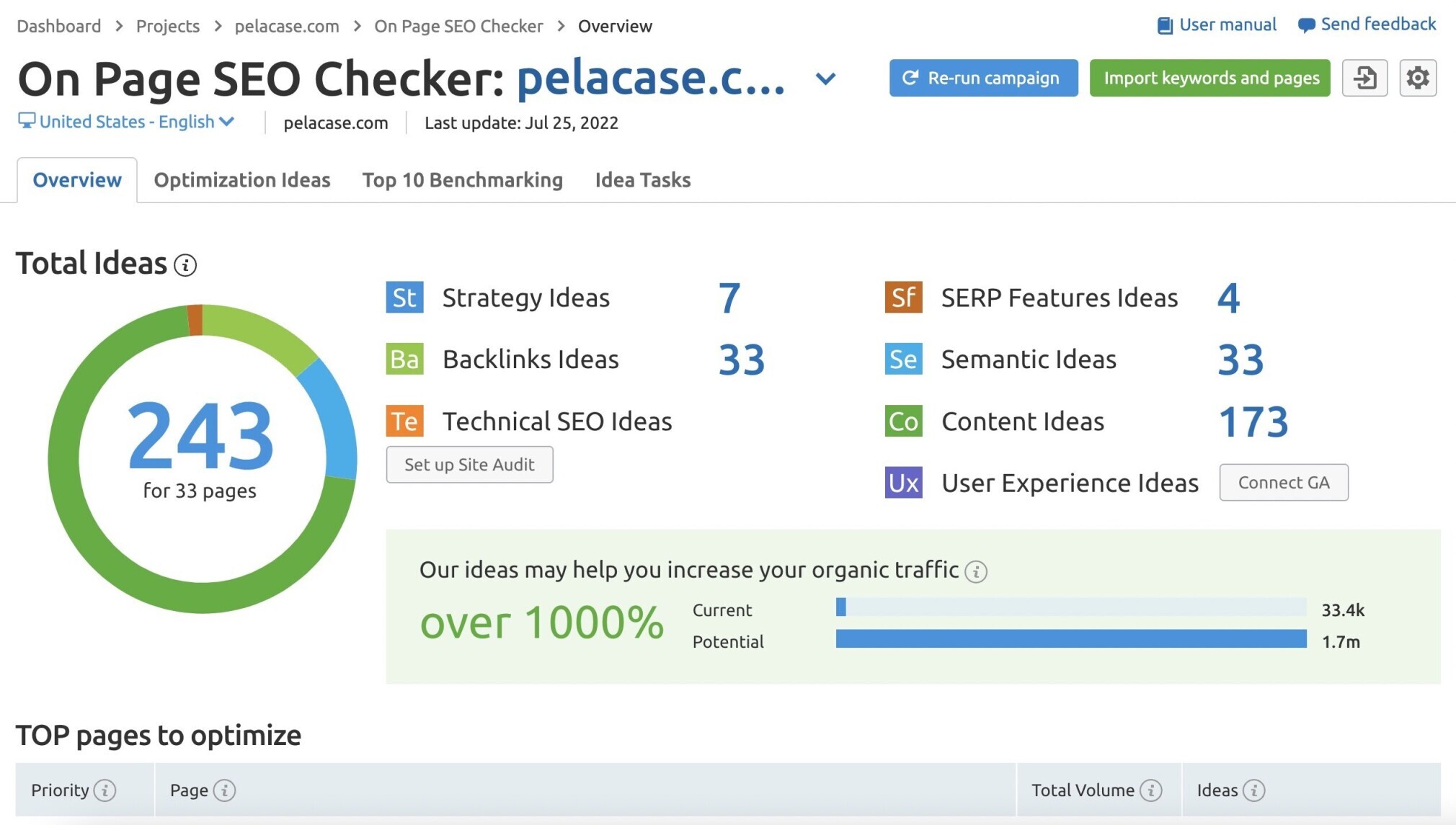Click the Priority column info icon
Viewport: 1456px width, 825px height.
click(x=105, y=790)
